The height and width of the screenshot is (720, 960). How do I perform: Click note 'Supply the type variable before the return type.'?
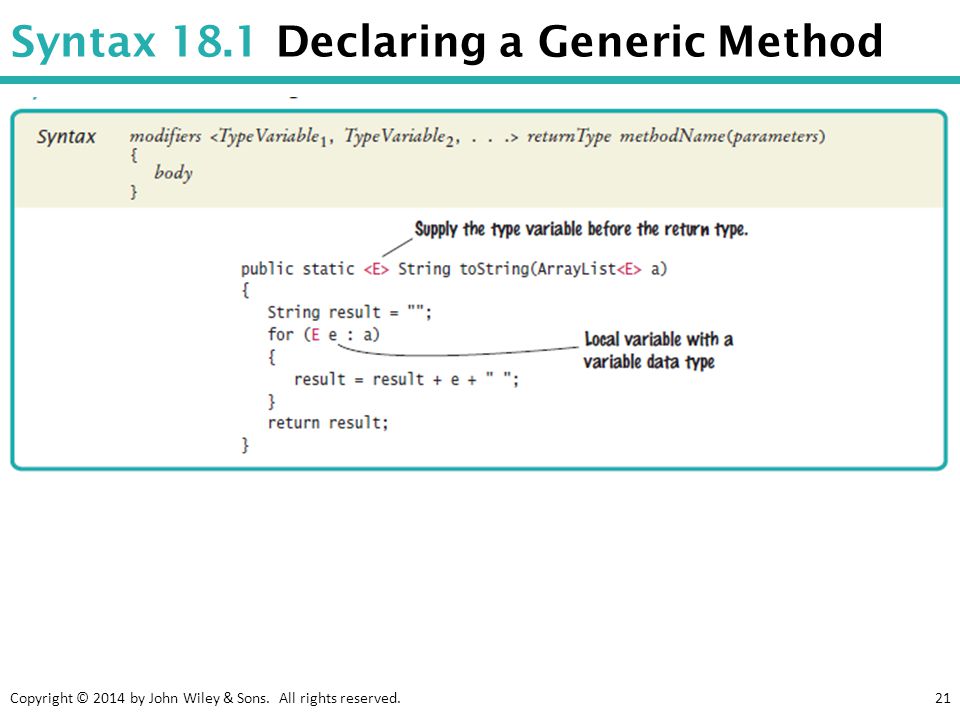tap(581, 229)
